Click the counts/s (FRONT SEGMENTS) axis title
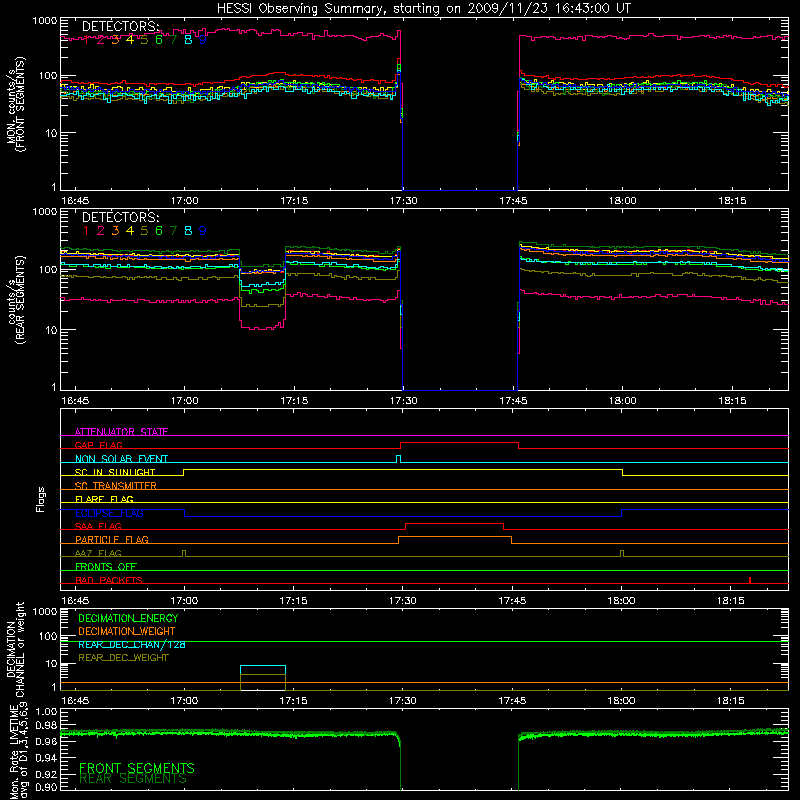The image size is (800, 800). [16, 104]
